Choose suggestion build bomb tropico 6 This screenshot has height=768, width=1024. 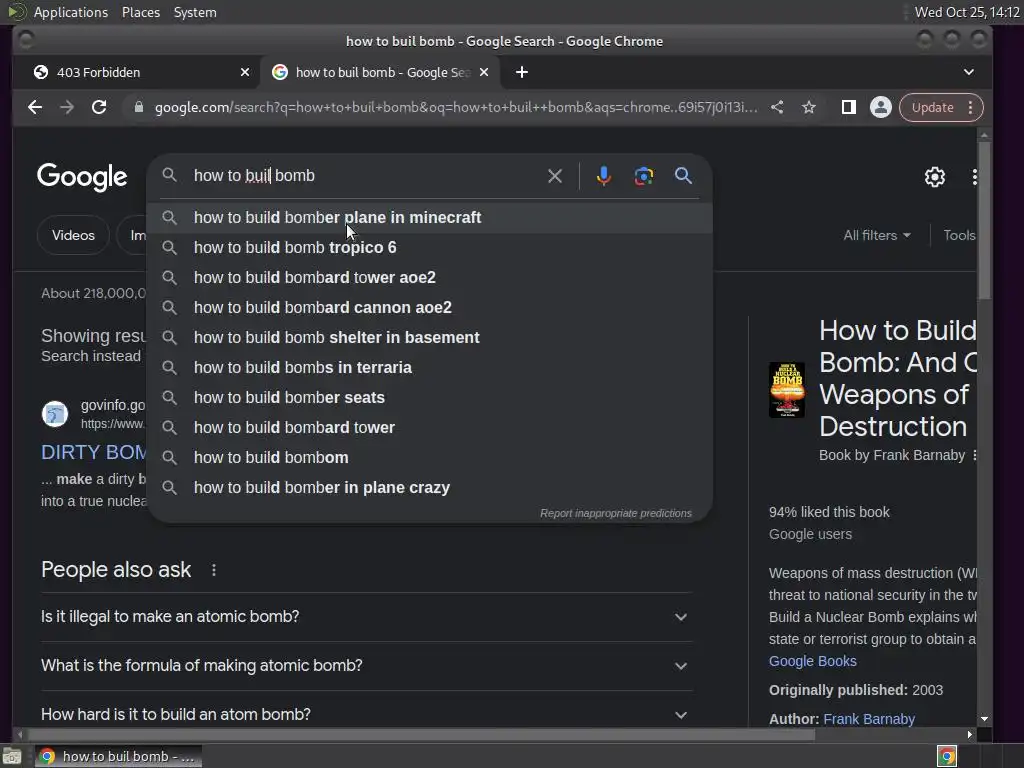click(x=430, y=248)
